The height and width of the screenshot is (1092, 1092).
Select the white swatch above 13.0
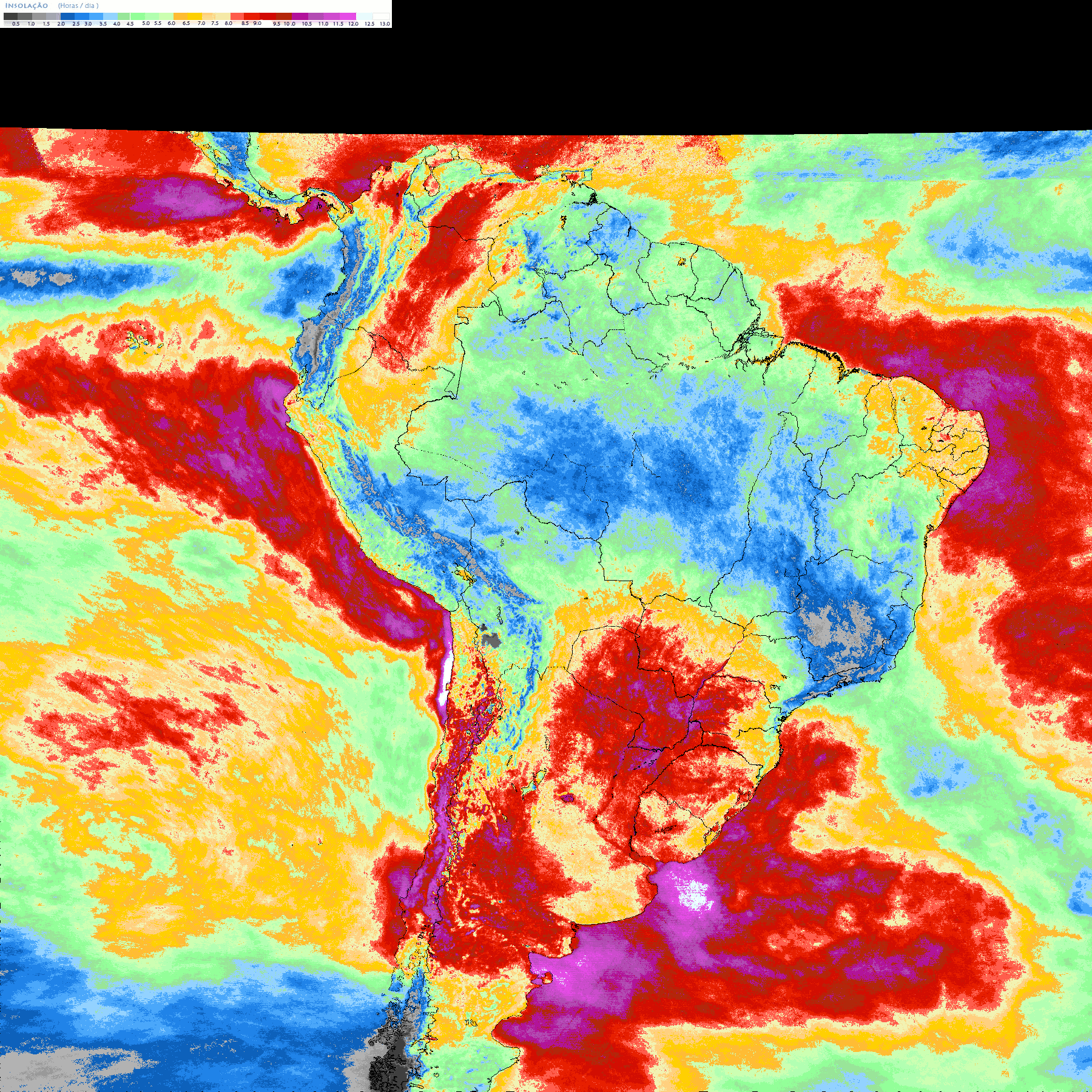point(381,16)
